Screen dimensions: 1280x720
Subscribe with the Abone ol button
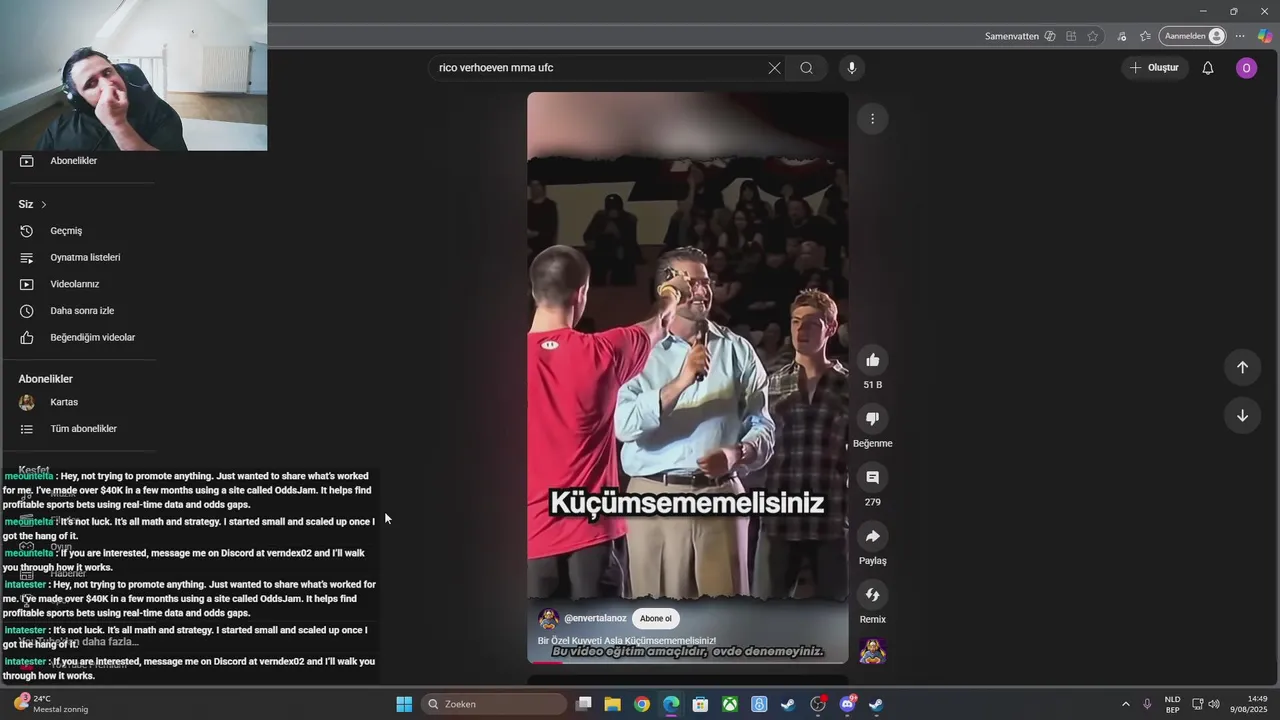(656, 618)
